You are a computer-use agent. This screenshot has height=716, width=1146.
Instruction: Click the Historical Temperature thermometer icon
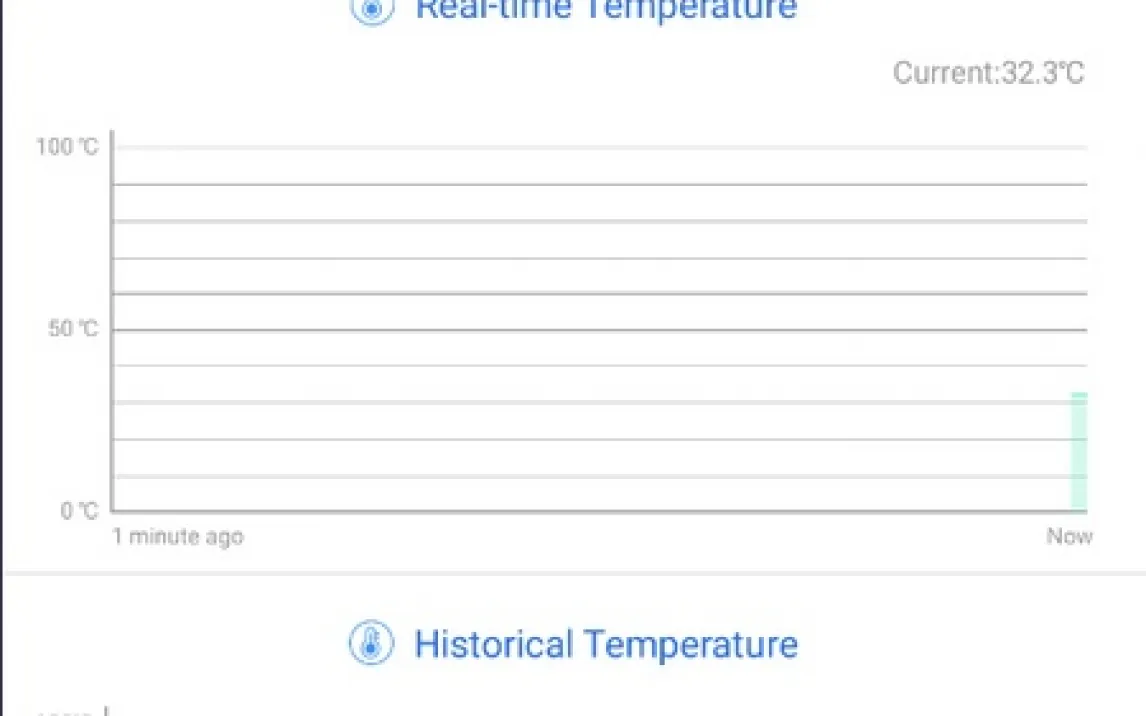coord(371,643)
